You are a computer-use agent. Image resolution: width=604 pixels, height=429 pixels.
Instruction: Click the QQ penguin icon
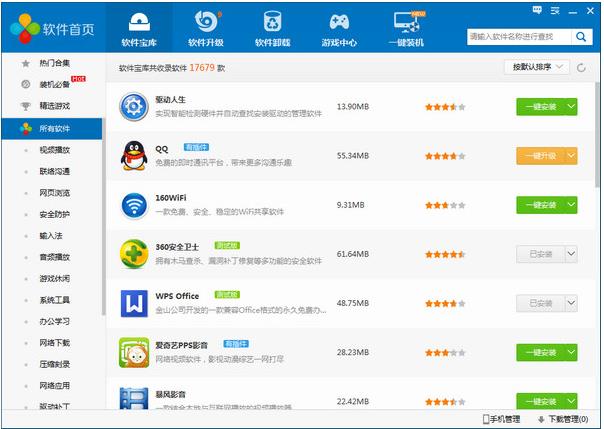(134, 156)
